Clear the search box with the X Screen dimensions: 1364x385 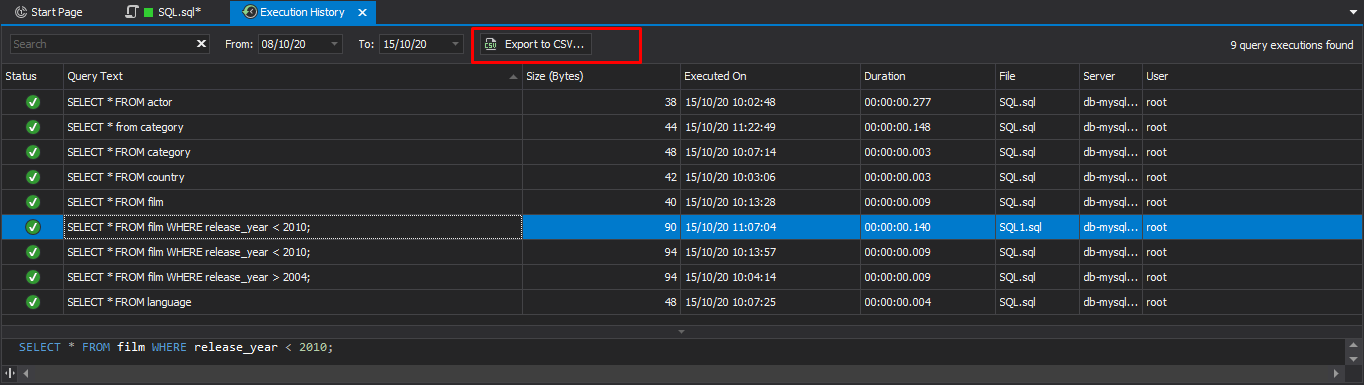[201, 44]
